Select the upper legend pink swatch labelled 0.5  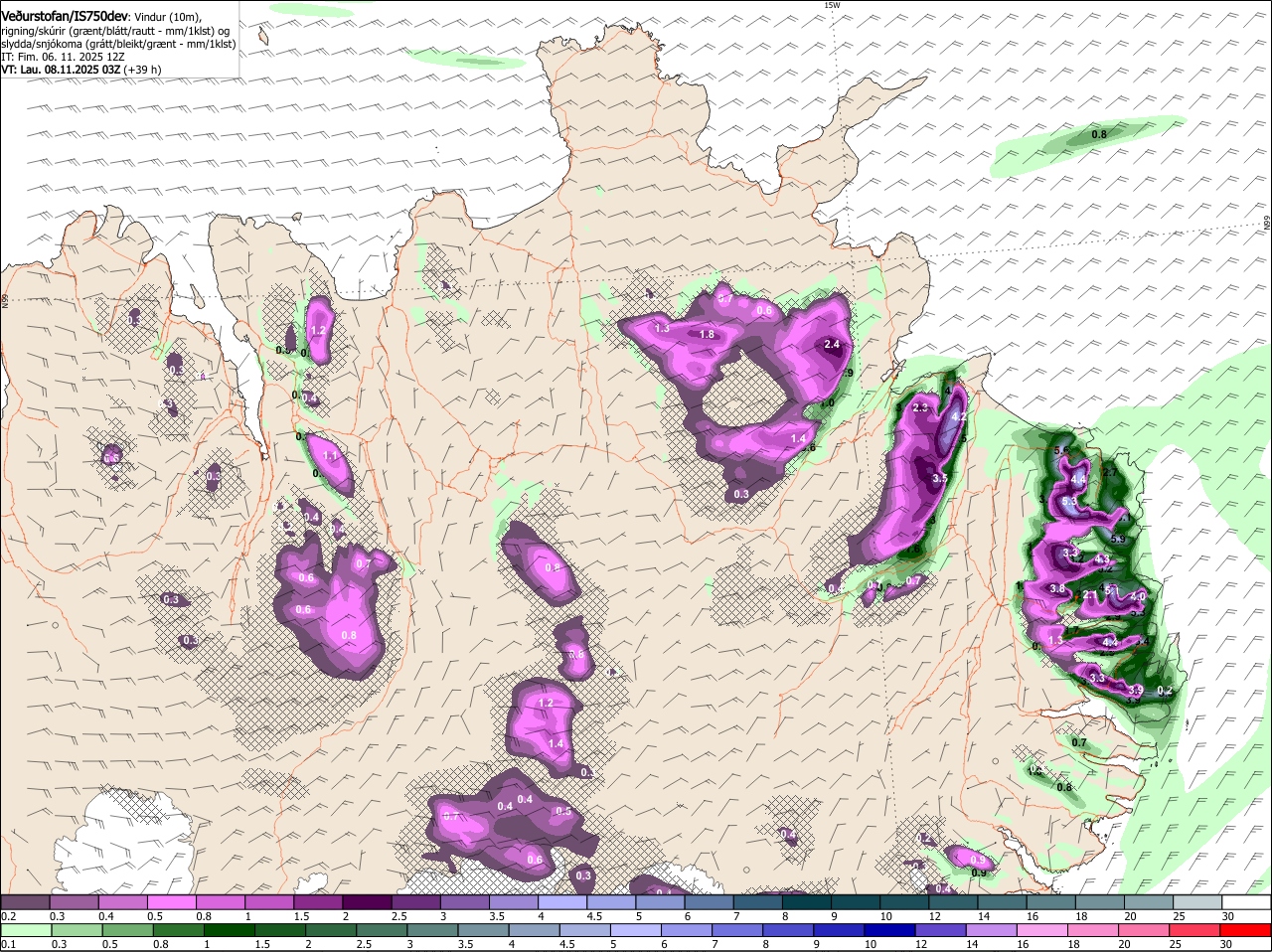[x=171, y=902]
